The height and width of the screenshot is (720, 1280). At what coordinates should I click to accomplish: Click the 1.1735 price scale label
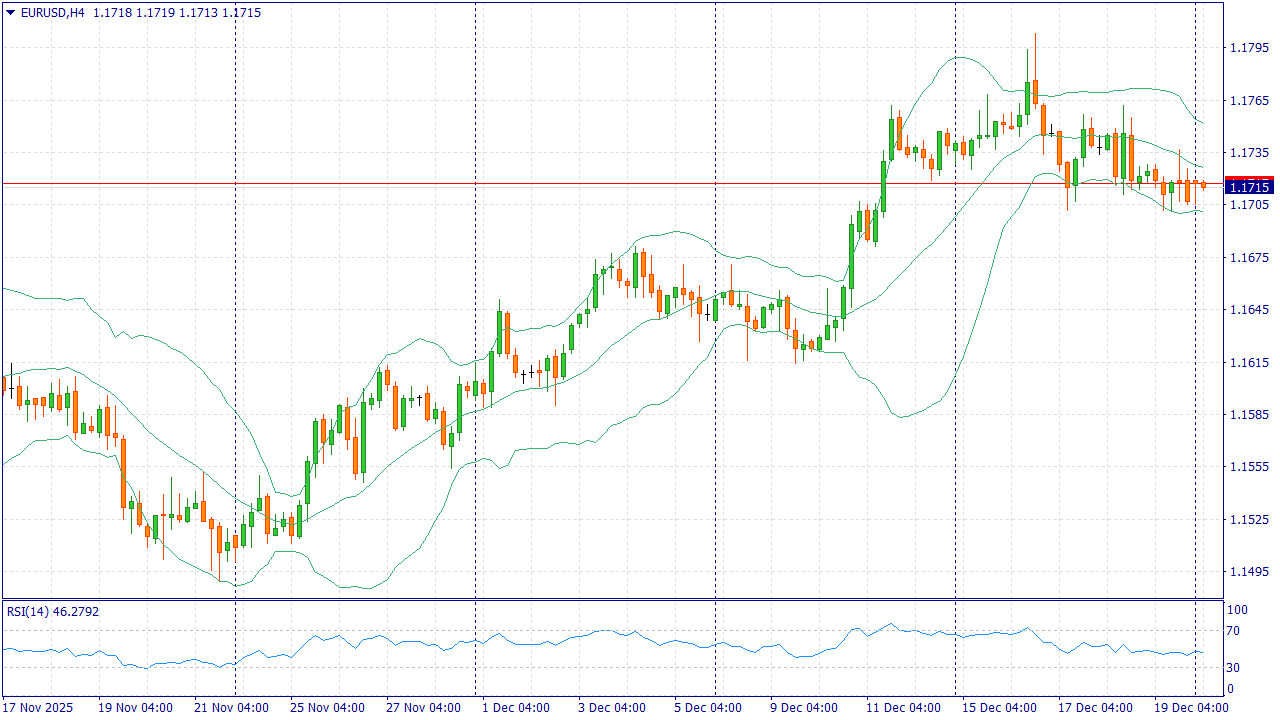(x=1249, y=153)
